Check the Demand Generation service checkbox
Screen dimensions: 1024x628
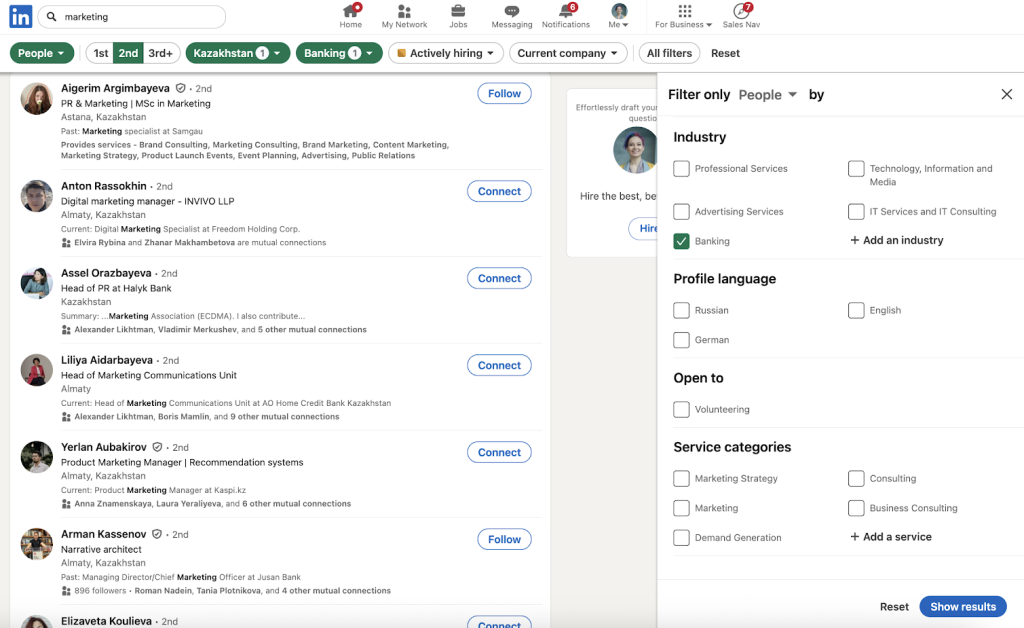tap(681, 537)
